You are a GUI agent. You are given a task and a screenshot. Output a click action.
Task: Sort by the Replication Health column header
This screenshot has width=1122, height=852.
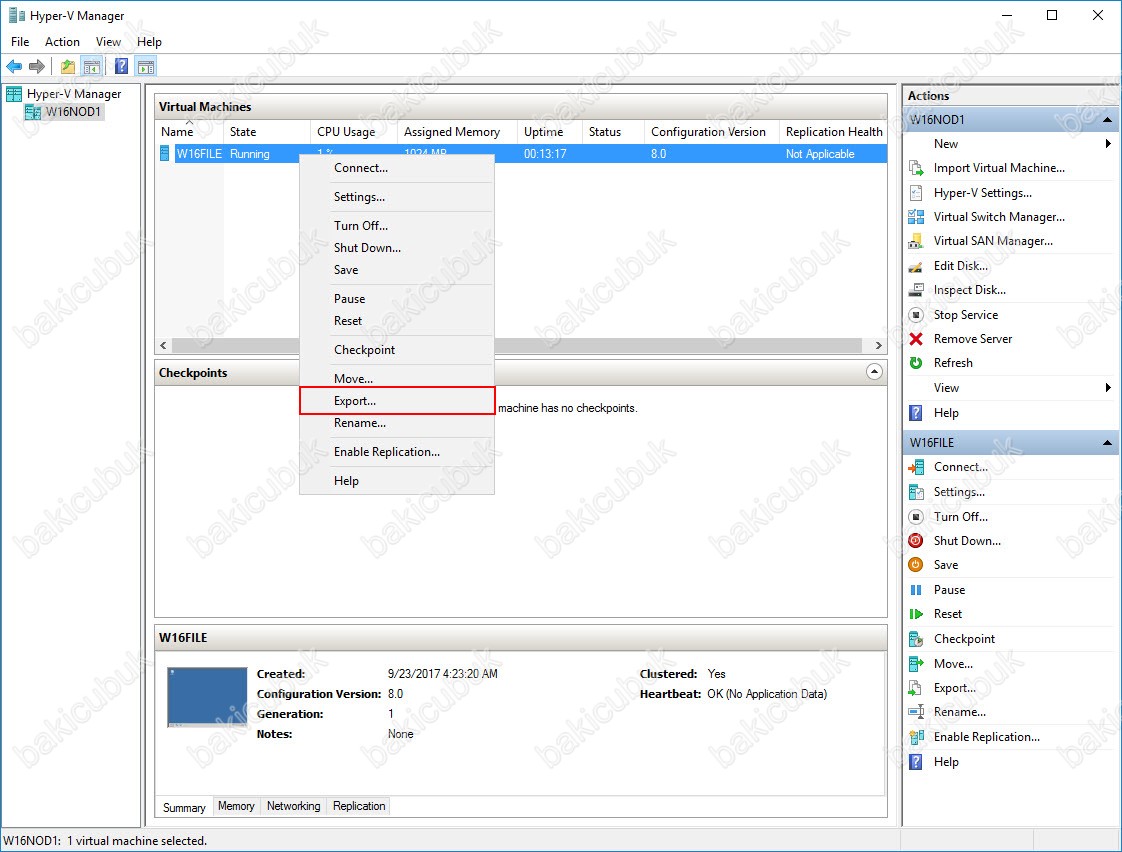[834, 132]
